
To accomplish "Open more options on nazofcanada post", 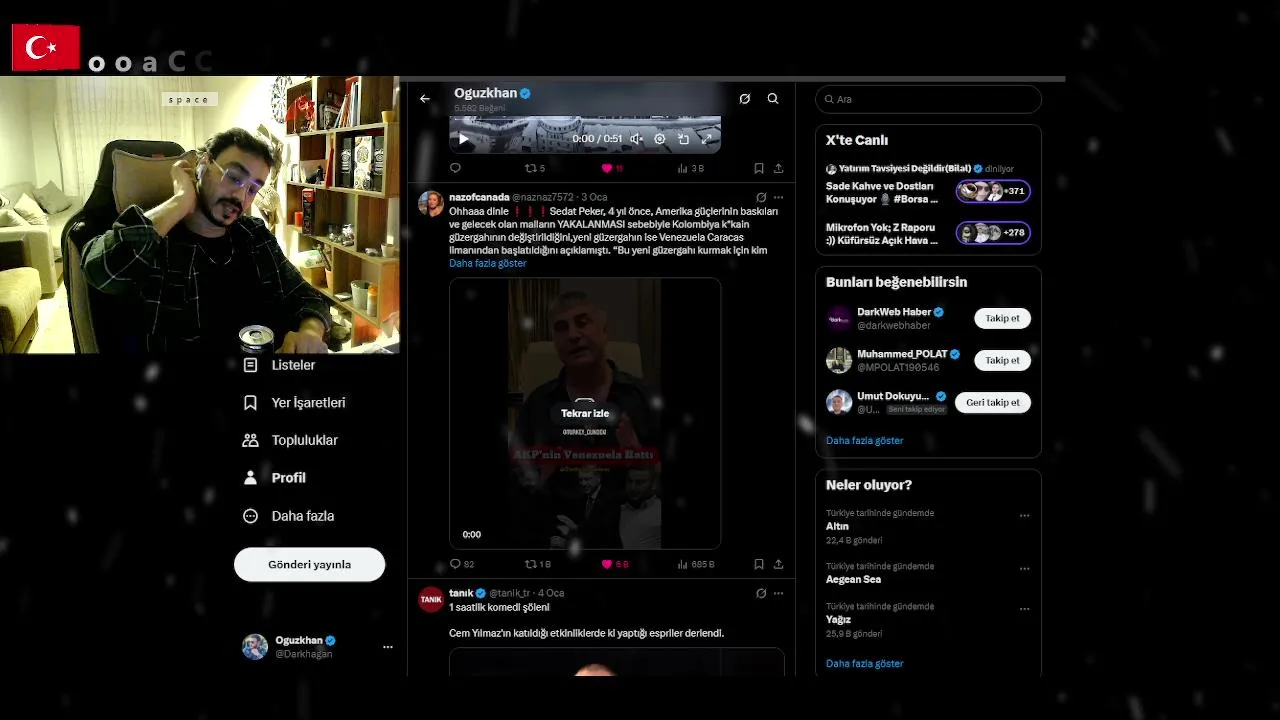I will 778,197.
